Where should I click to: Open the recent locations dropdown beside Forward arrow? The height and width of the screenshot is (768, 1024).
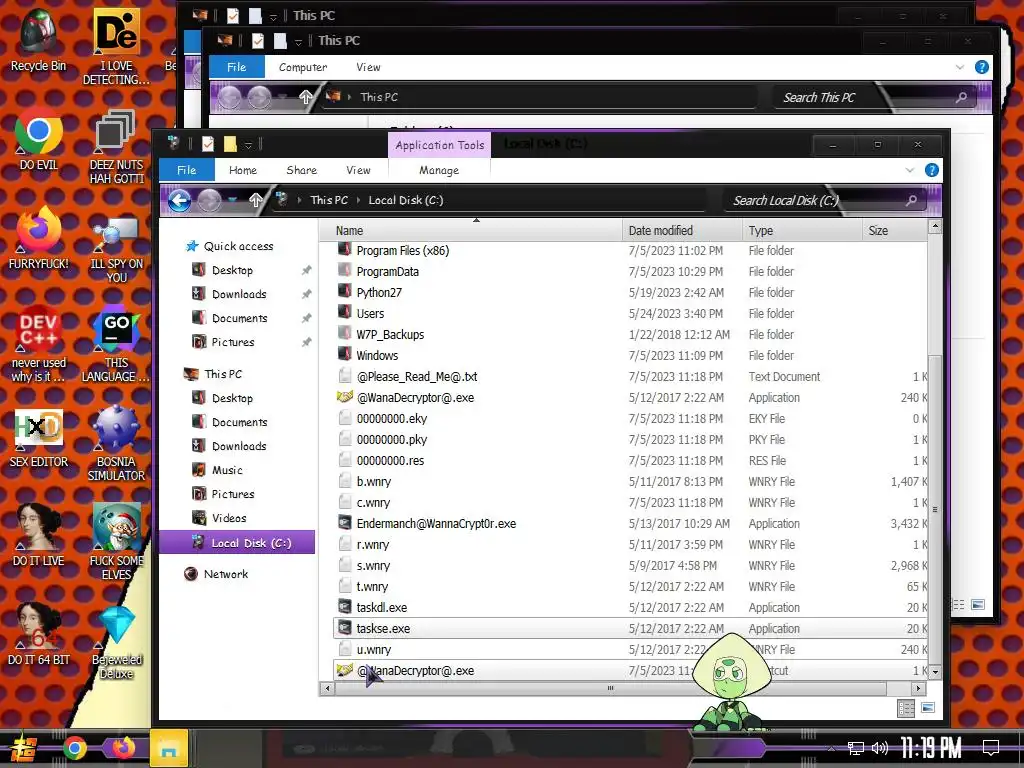tap(232, 200)
